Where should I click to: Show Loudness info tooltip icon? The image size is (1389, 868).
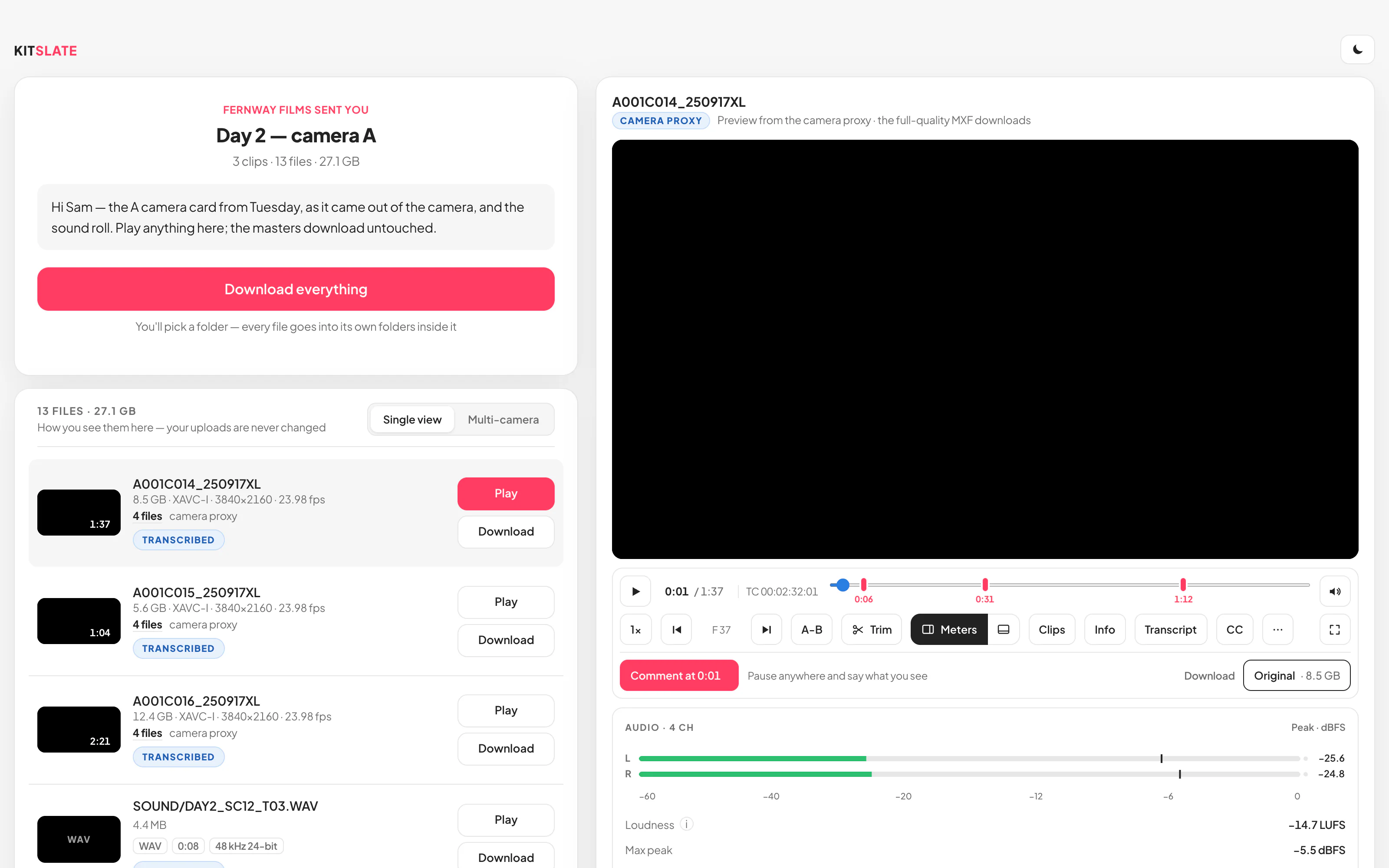pyautogui.click(x=686, y=824)
